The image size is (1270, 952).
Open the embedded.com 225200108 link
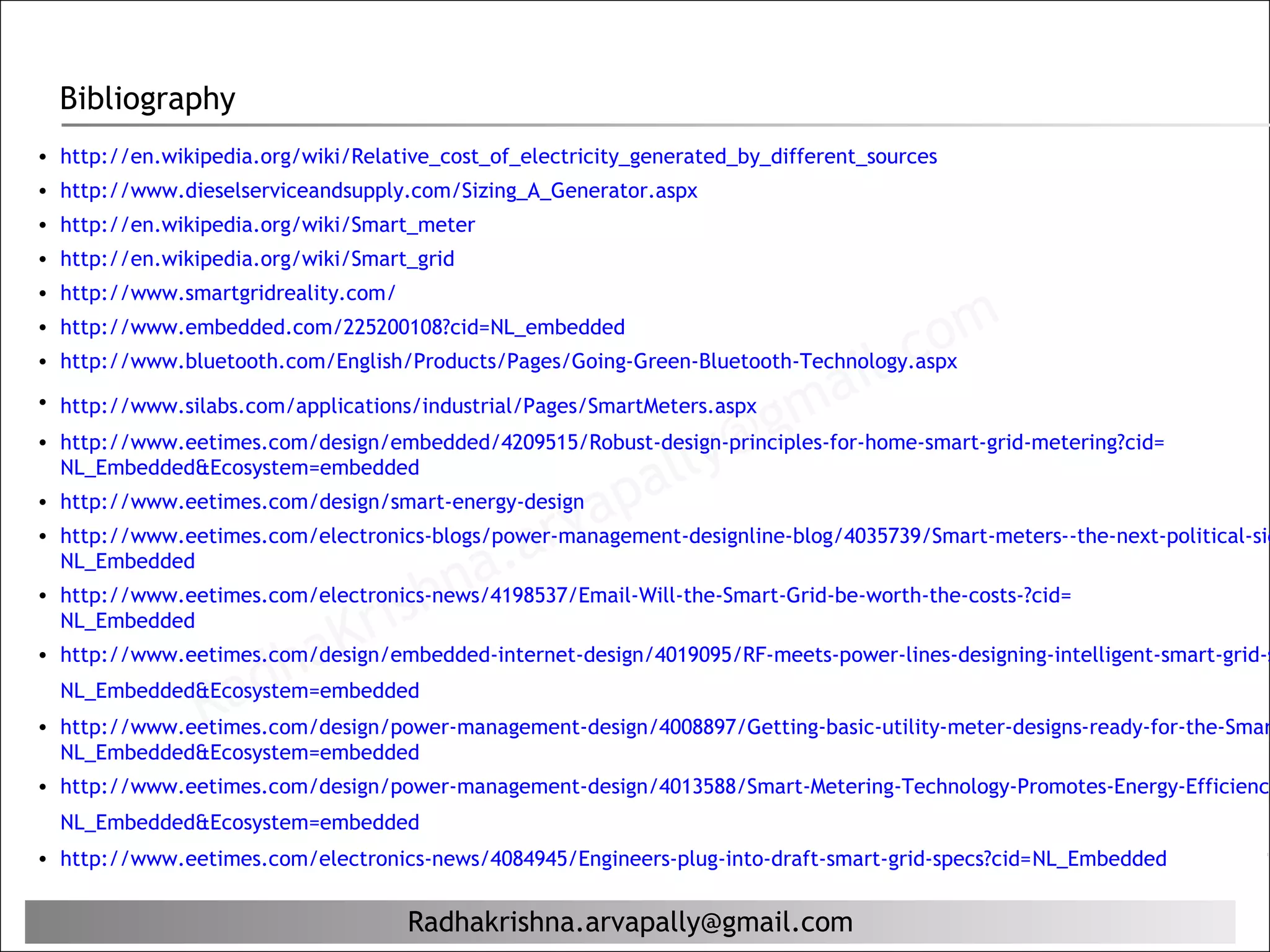[342, 327]
